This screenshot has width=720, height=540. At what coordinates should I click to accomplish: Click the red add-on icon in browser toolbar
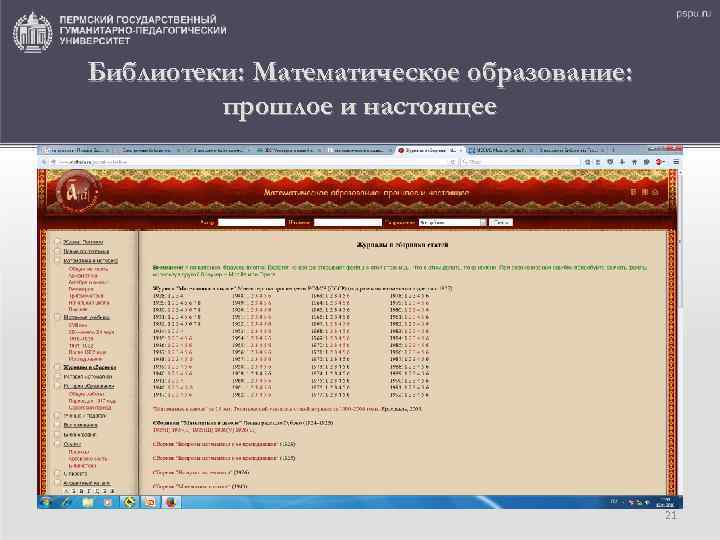tap(660, 162)
